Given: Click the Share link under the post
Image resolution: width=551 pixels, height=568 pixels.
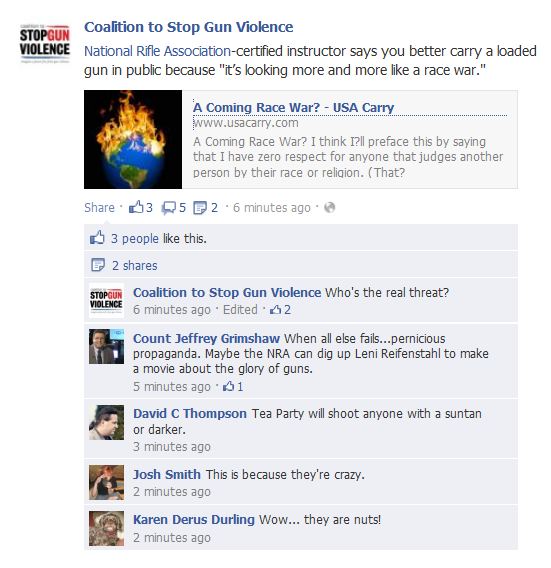Looking at the screenshot, I should [x=99, y=208].
